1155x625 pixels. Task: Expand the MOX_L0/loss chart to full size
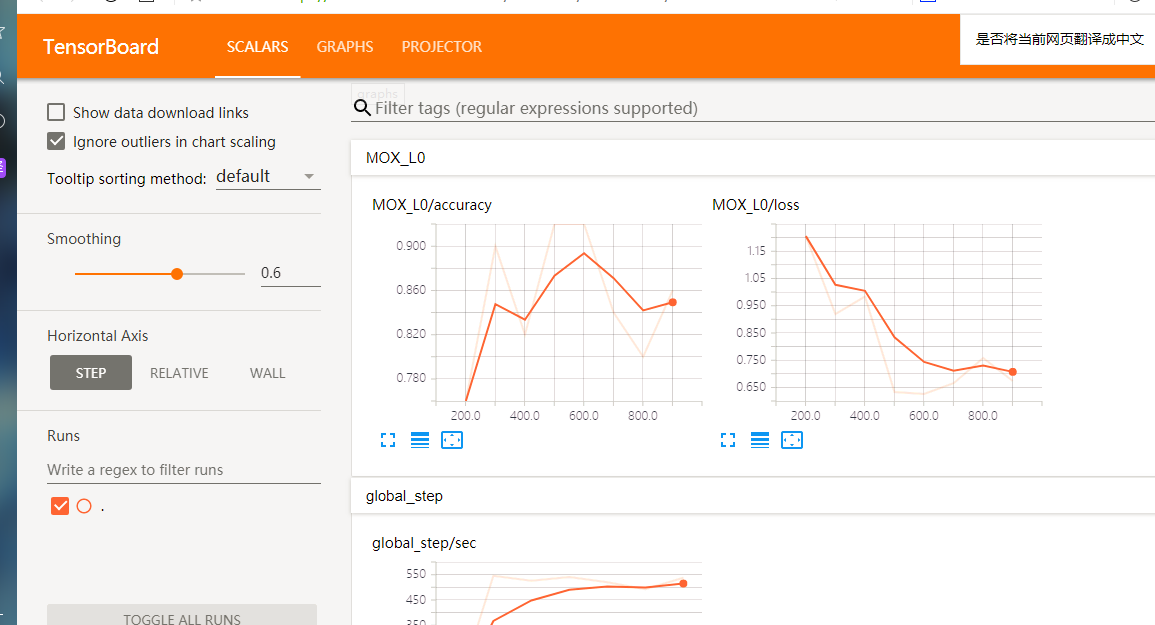click(728, 440)
